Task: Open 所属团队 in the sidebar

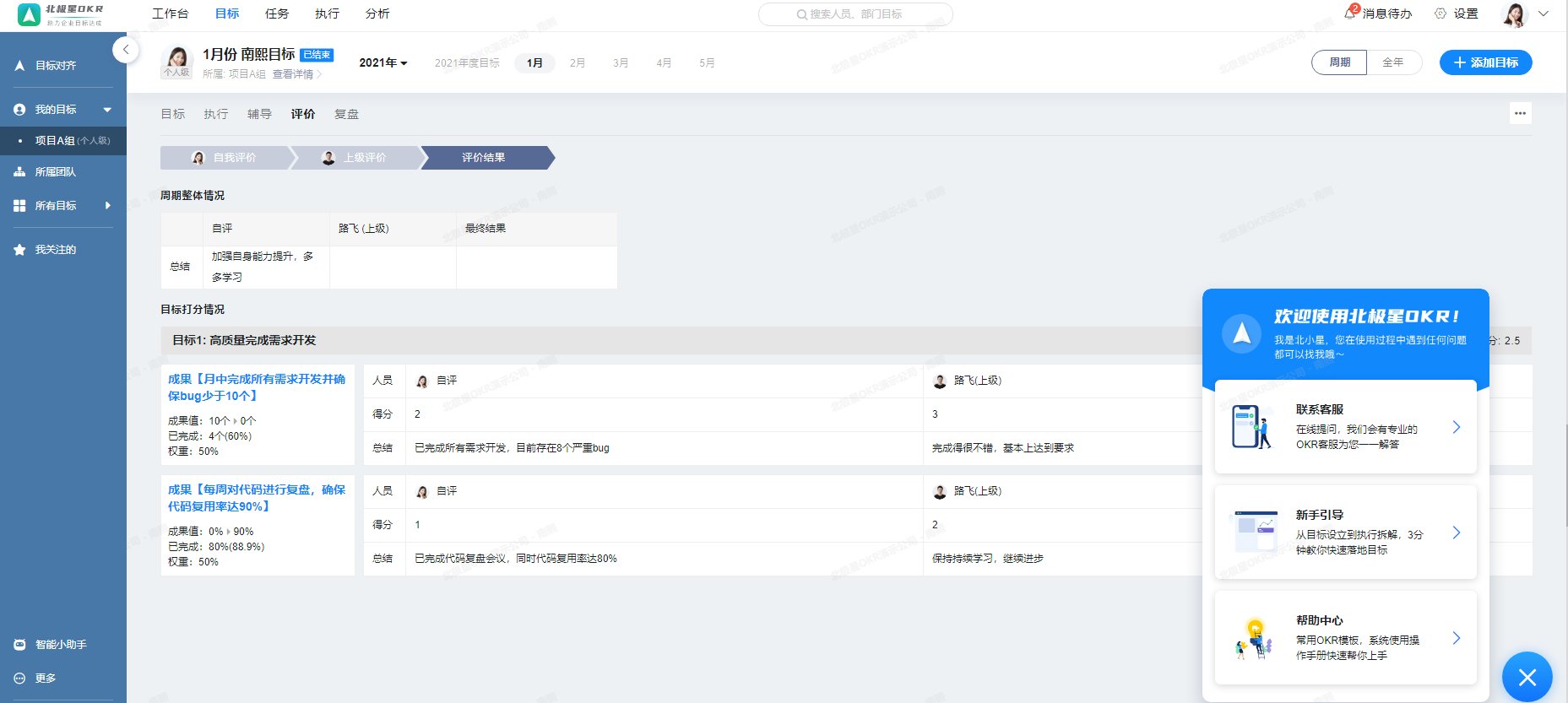Action: [56, 172]
